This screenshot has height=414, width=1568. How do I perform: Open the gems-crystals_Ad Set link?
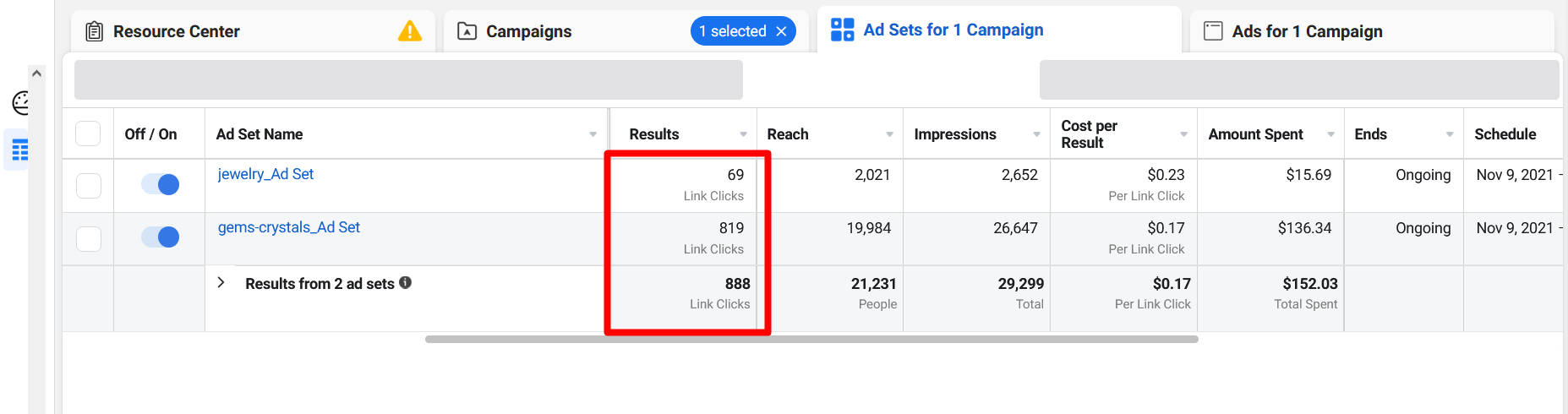(x=289, y=227)
